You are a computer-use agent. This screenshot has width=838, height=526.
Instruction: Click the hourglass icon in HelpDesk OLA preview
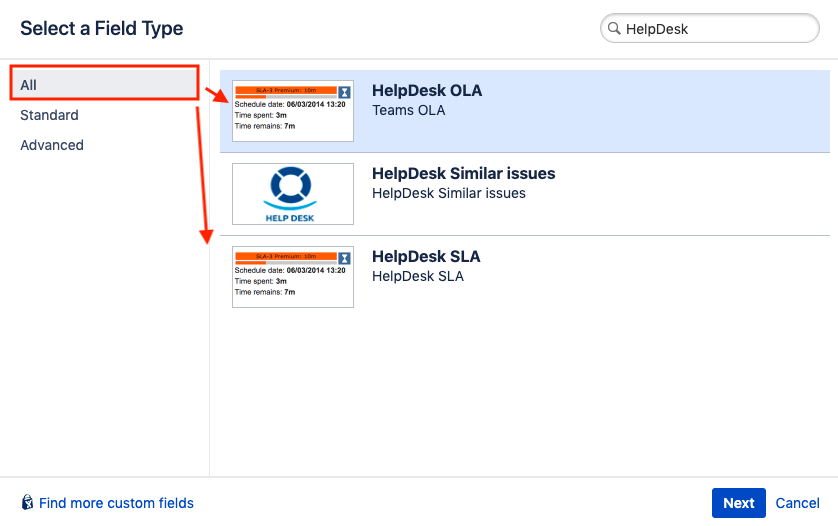coord(344,91)
